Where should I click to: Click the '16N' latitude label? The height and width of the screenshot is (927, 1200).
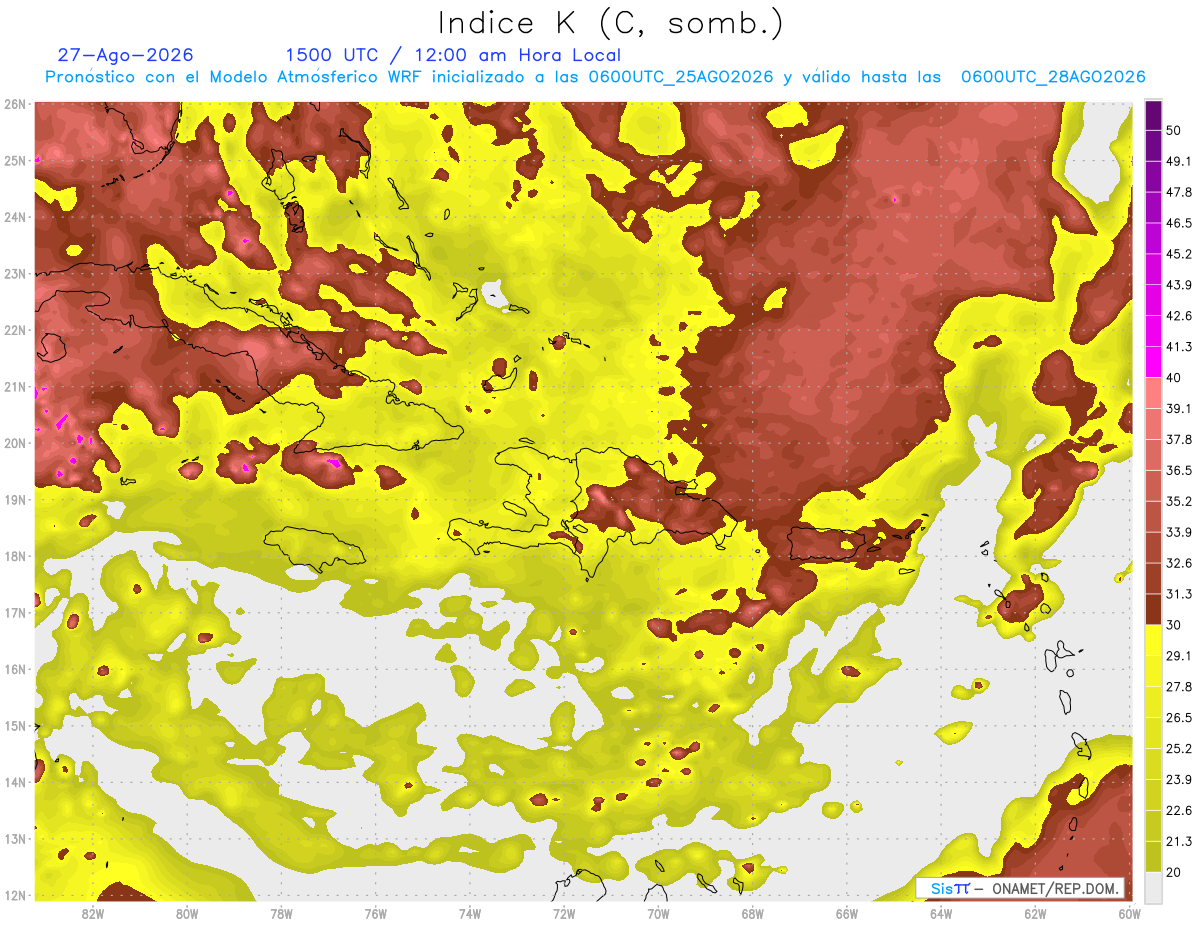click(x=15, y=669)
